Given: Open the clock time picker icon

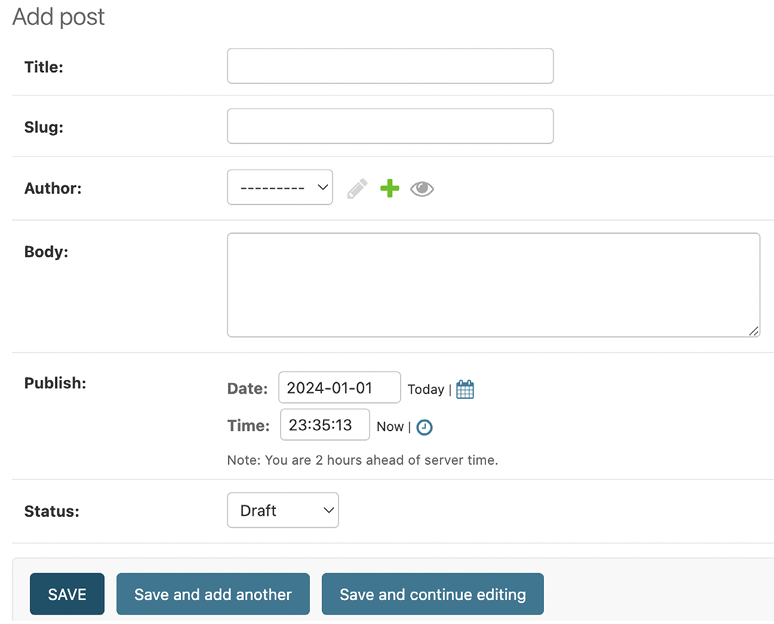Looking at the screenshot, I should pyautogui.click(x=425, y=427).
